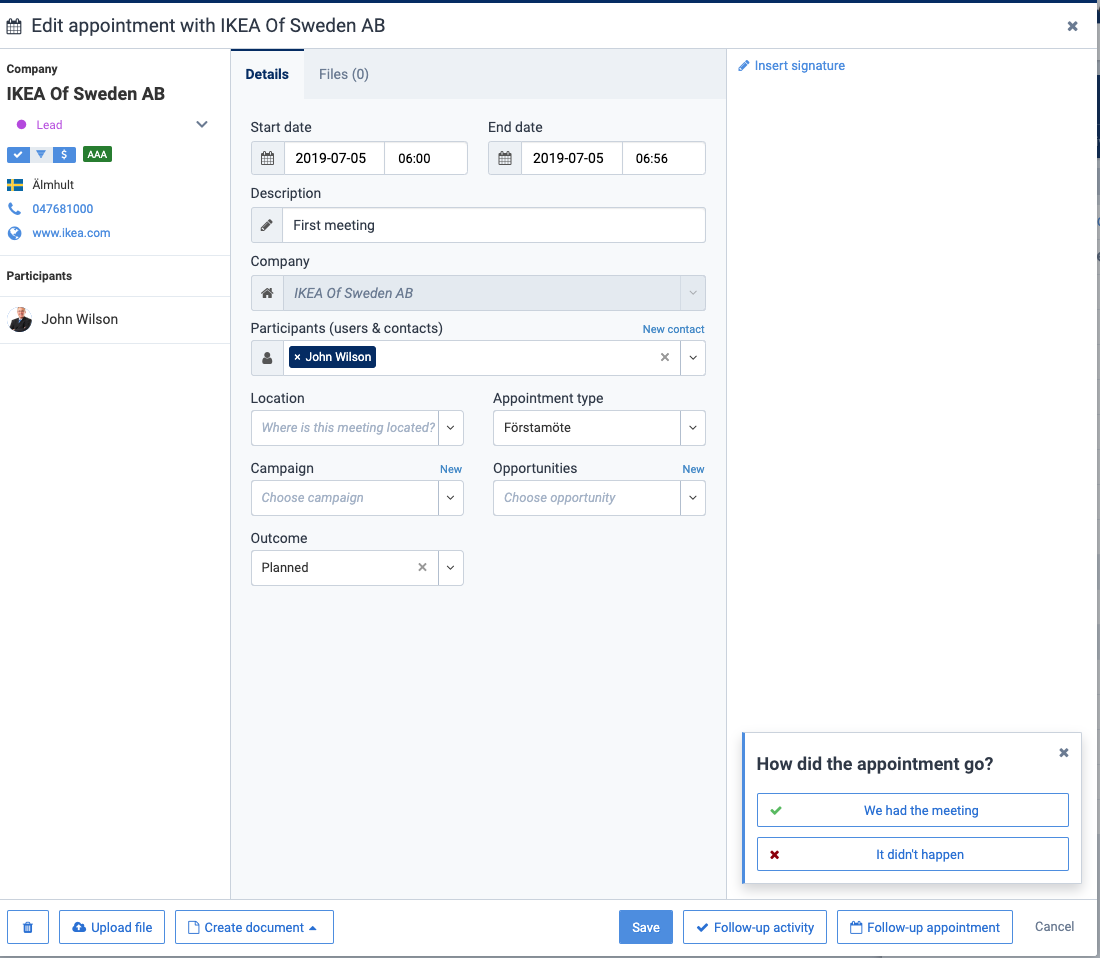Clear the Planned outcome value
Image resolution: width=1100 pixels, height=958 pixels.
[x=422, y=567]
